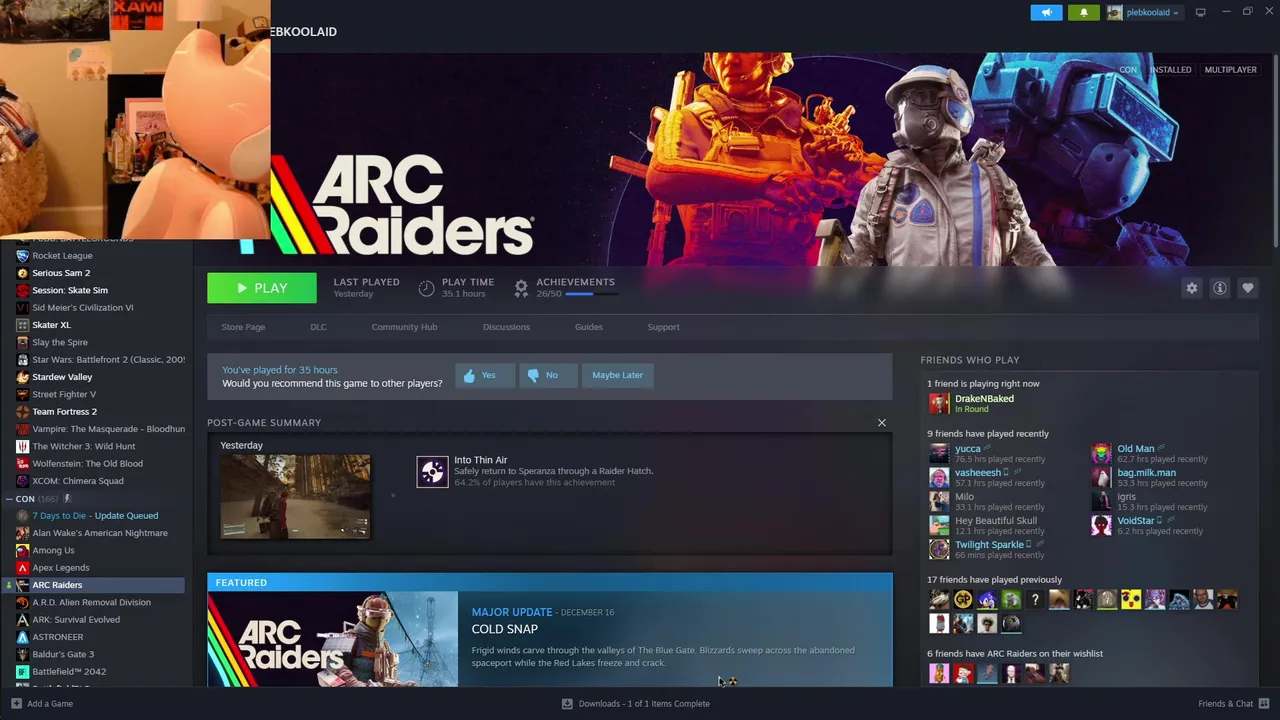
Task: Click the Among Us game icon
Action: [x=22, y=550]
